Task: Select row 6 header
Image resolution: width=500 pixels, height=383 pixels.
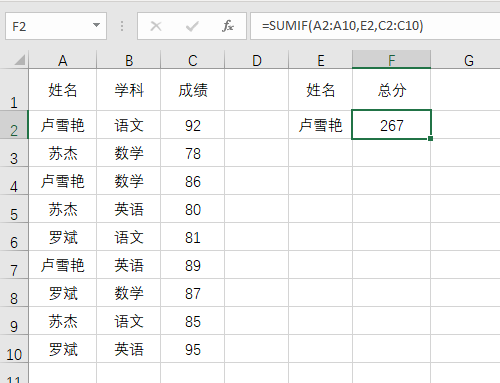Action: coord(14,237)
